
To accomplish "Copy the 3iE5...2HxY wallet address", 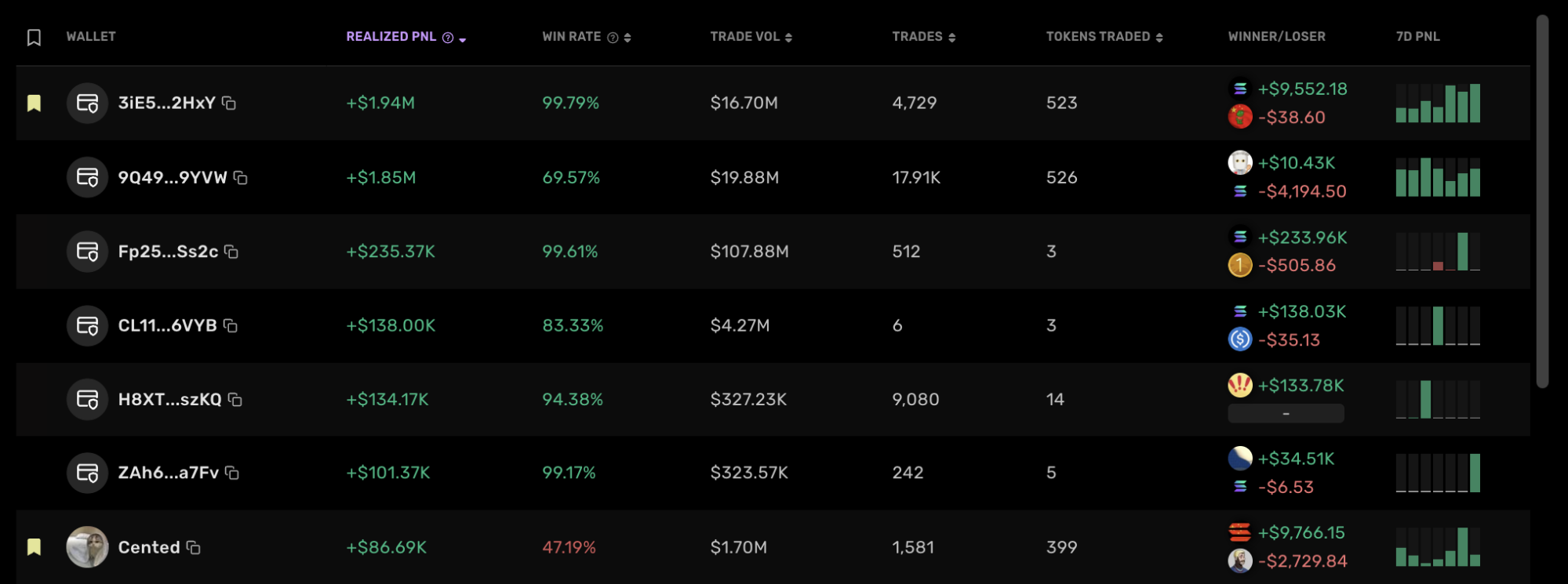I will click(228, 103).
